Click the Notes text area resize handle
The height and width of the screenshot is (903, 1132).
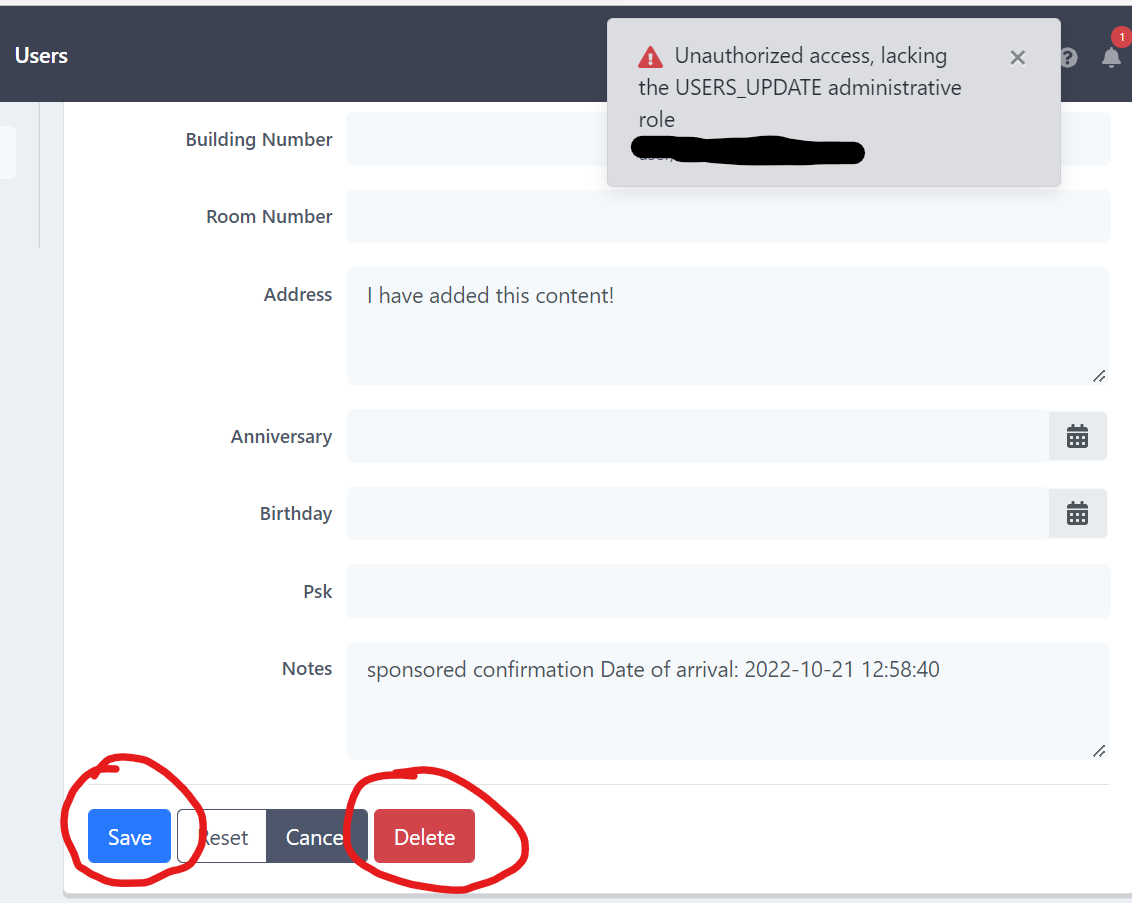click(1099, 751)
